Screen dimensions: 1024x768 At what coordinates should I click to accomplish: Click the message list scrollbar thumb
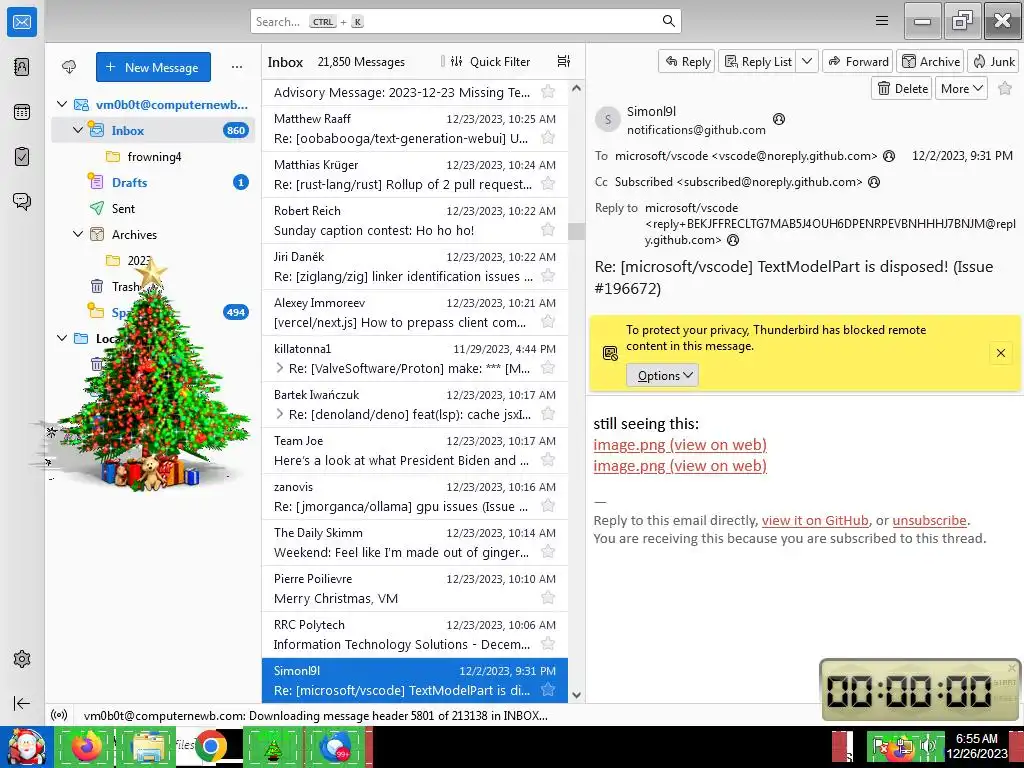(x=576, y=231)
